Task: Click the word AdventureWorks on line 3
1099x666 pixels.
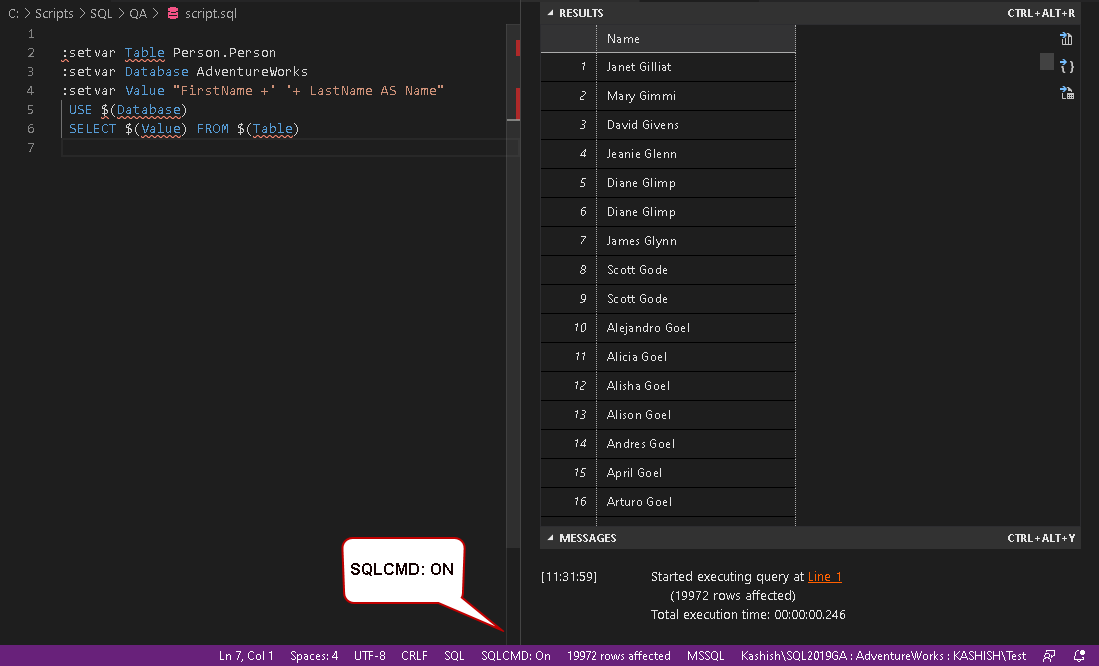Action: (x=252, y=72)
